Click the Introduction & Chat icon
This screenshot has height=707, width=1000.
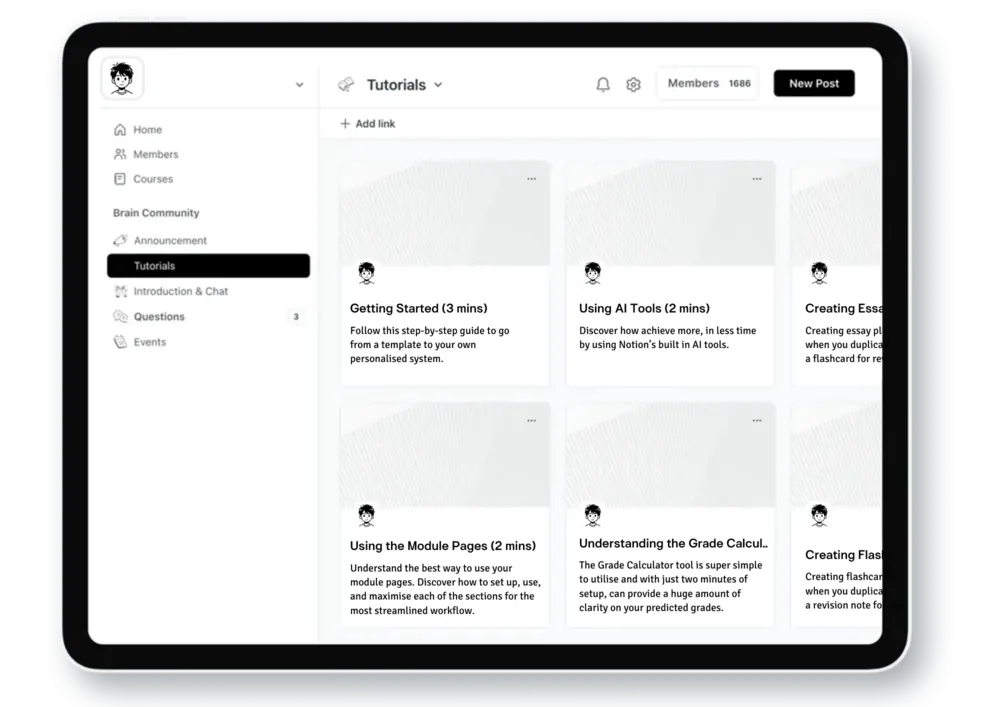click(121, 291)
